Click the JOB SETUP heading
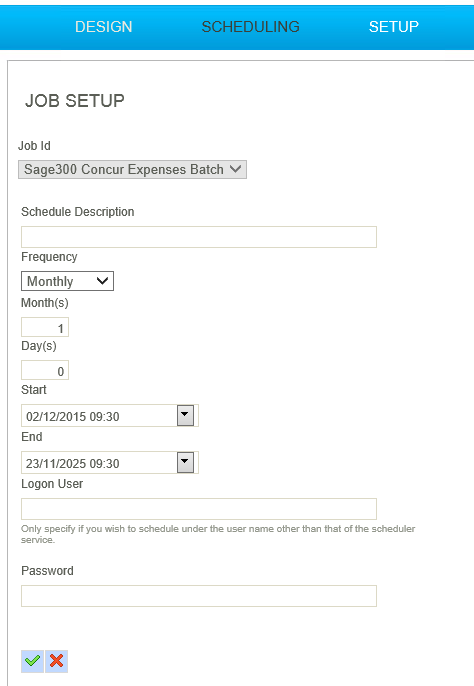This screenshot has height=686, width=474. point(75,101)
